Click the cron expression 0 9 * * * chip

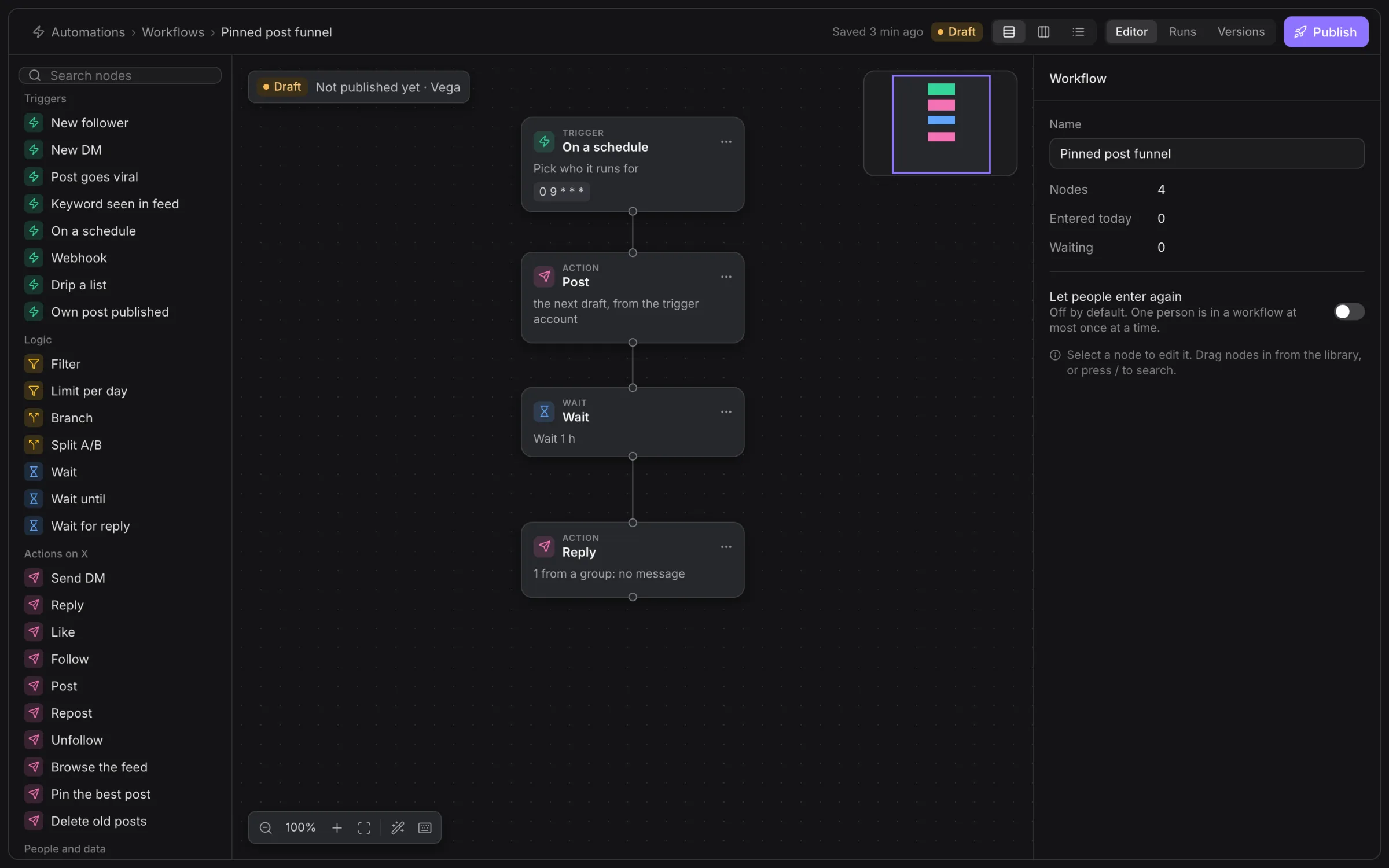coord(561,192)
